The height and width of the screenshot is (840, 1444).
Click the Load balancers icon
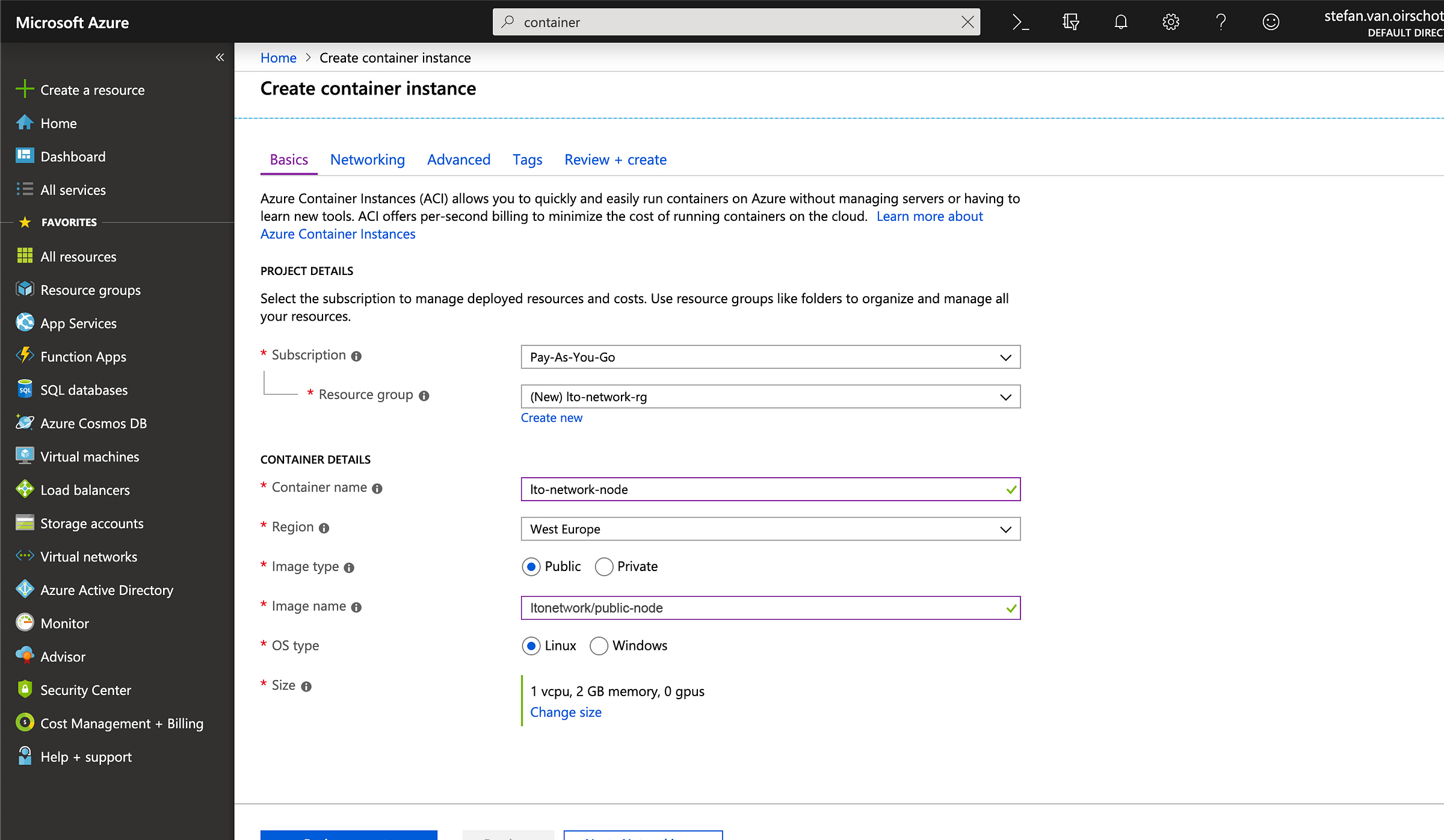[x=25, y=489]
